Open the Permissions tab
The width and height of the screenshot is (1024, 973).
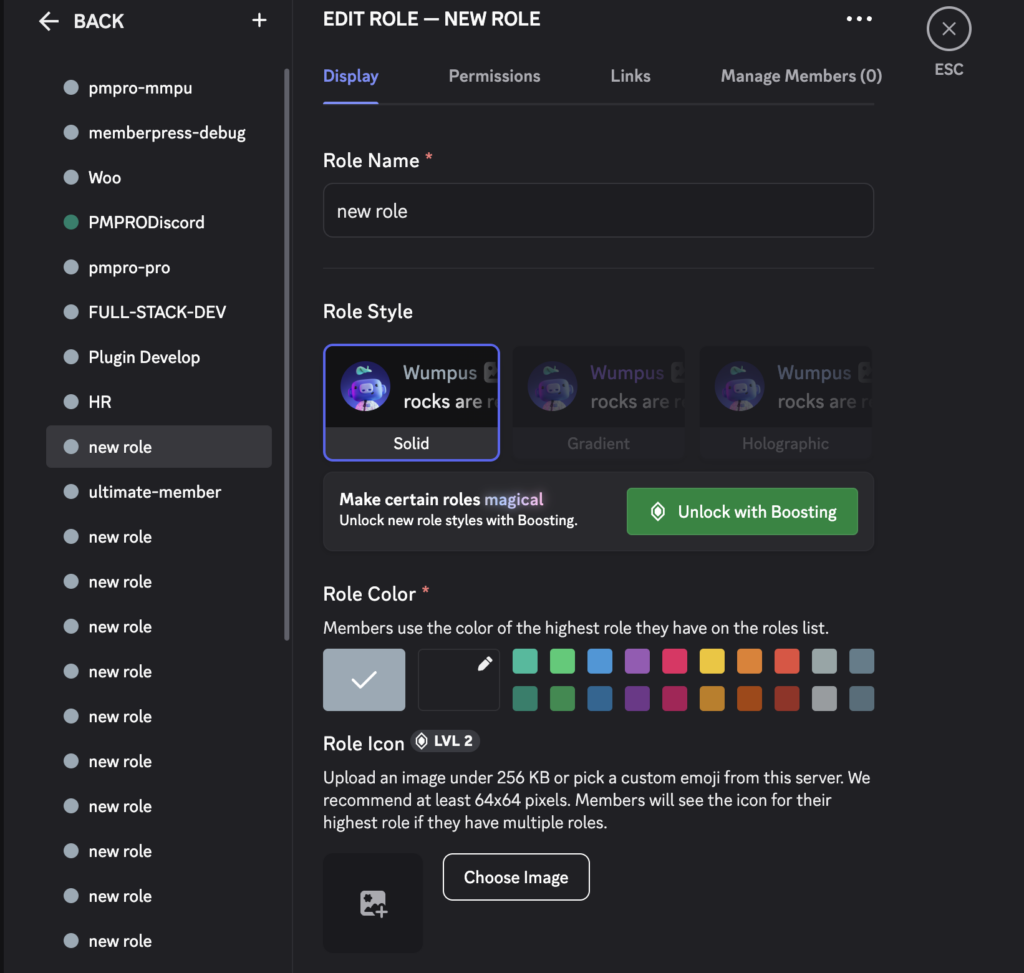[494, 76]
